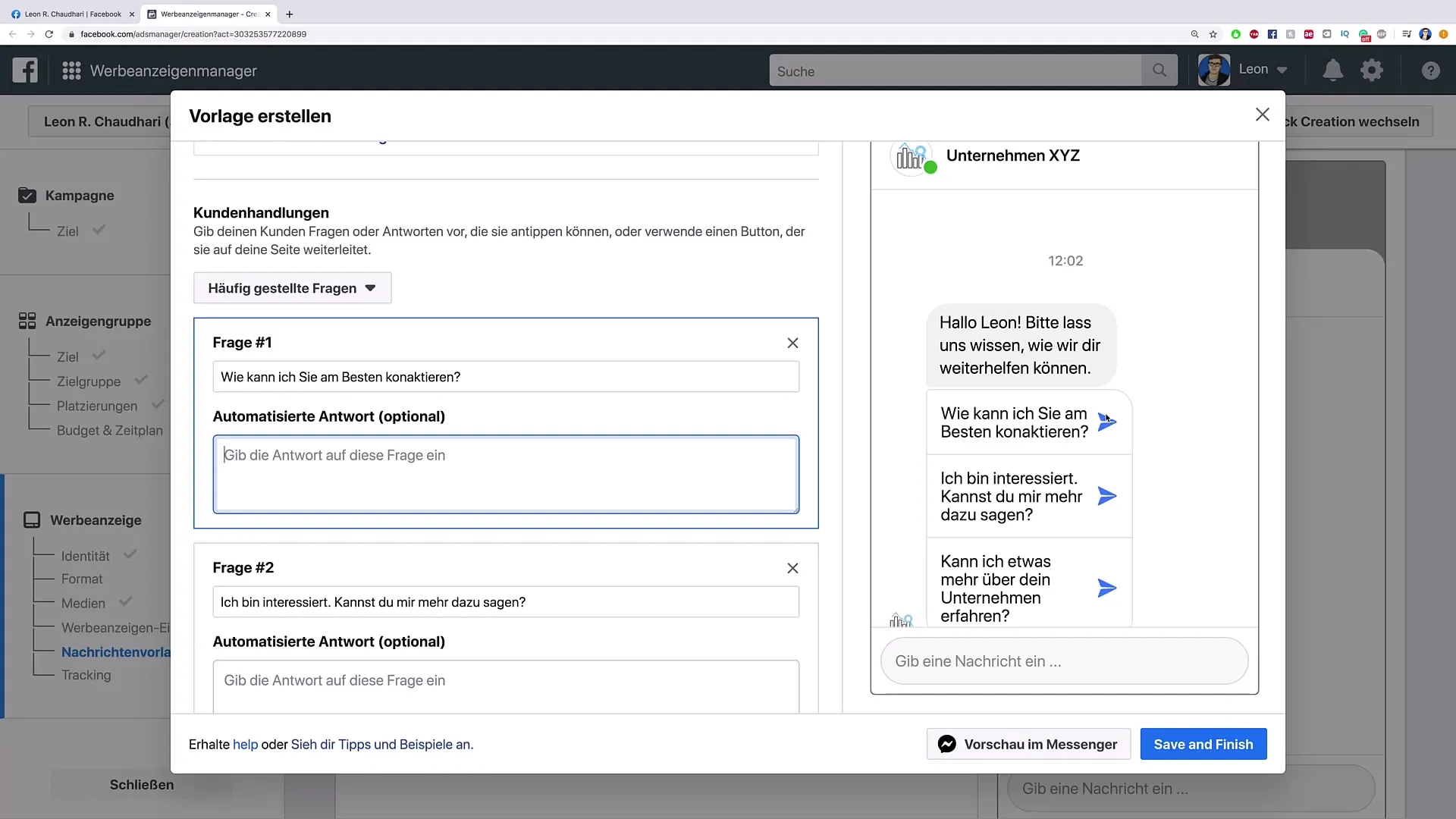This screenshot has height=819, width=1456.
Task: Open a new browser tab
Action: click(289, 14)
